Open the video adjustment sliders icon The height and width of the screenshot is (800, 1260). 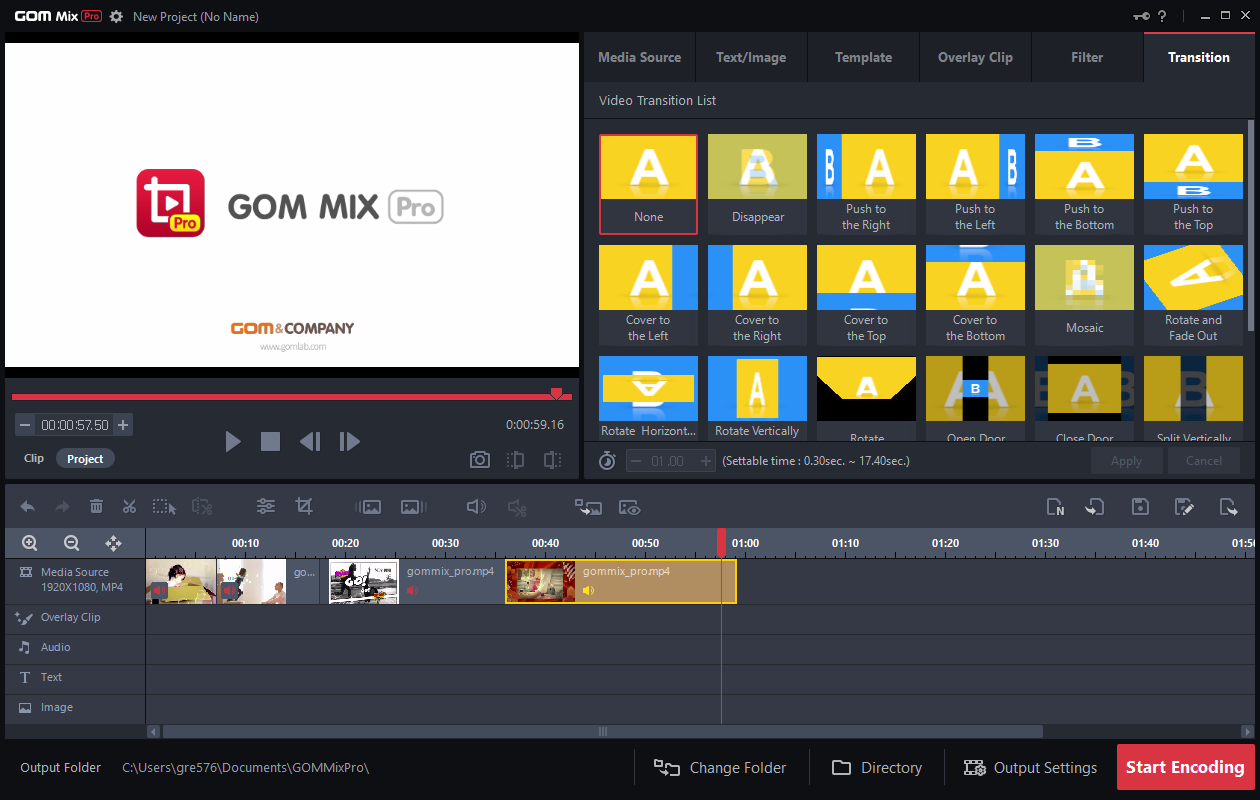265,506
